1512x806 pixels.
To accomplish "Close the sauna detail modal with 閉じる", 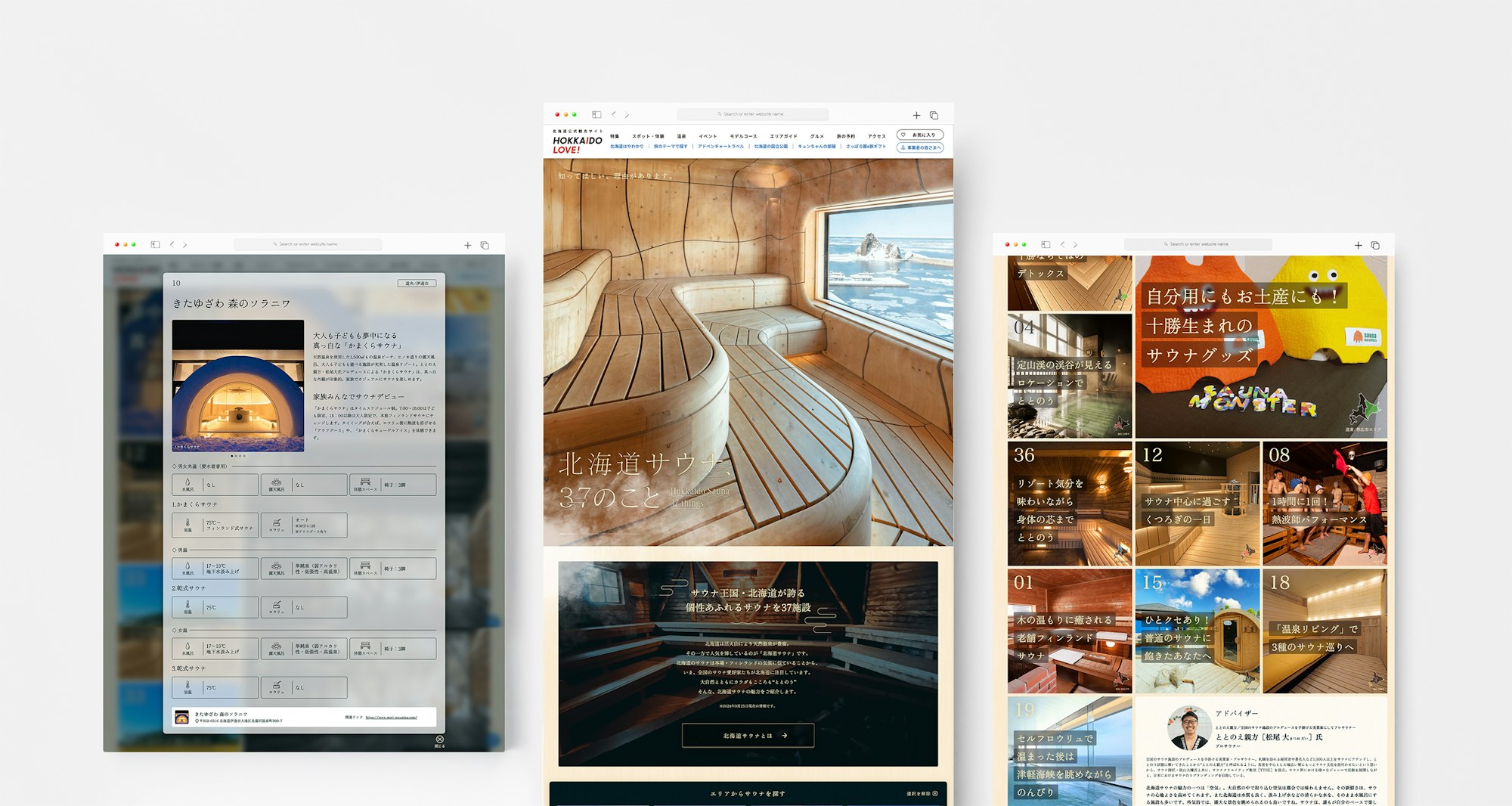I will 439,741.
